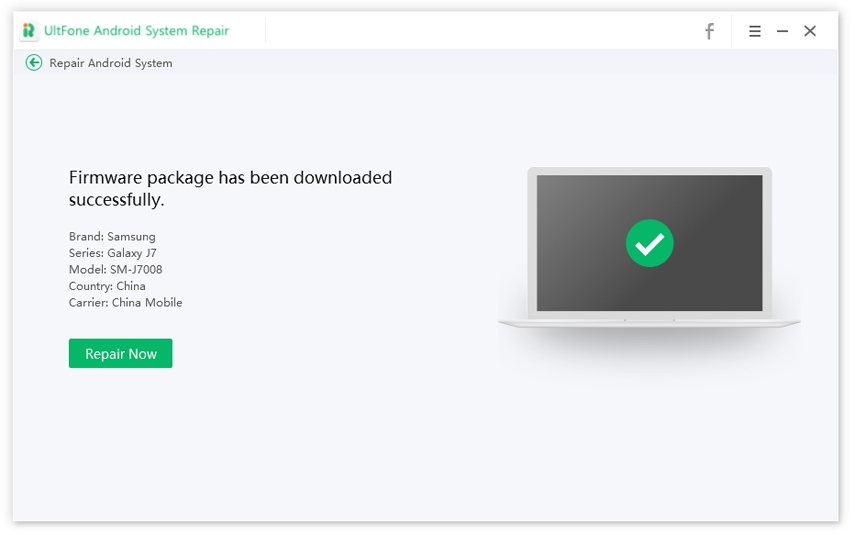
Task: Select the Model: SM-J7008 line
Action: click(115, 270)
